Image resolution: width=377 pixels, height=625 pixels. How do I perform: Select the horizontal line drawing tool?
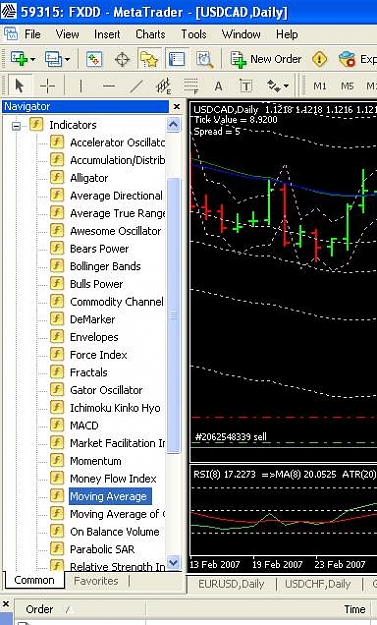pyautogui.click(x=108, y=86)
